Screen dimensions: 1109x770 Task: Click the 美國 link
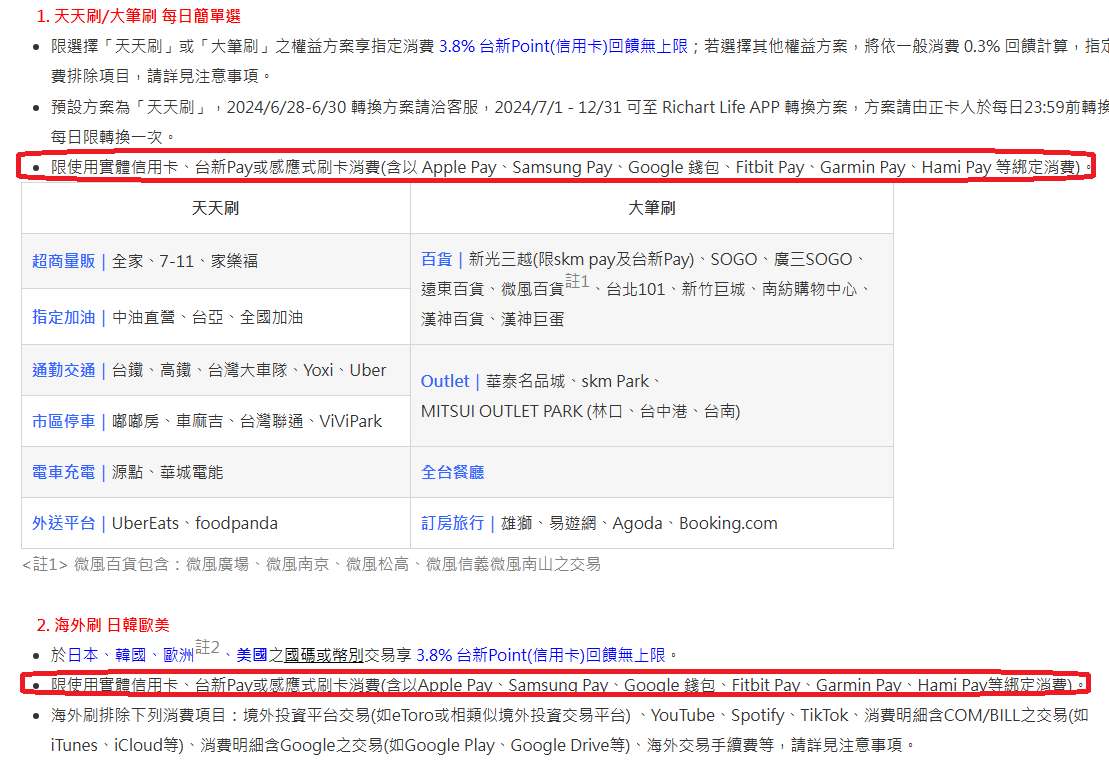(252, 655)
